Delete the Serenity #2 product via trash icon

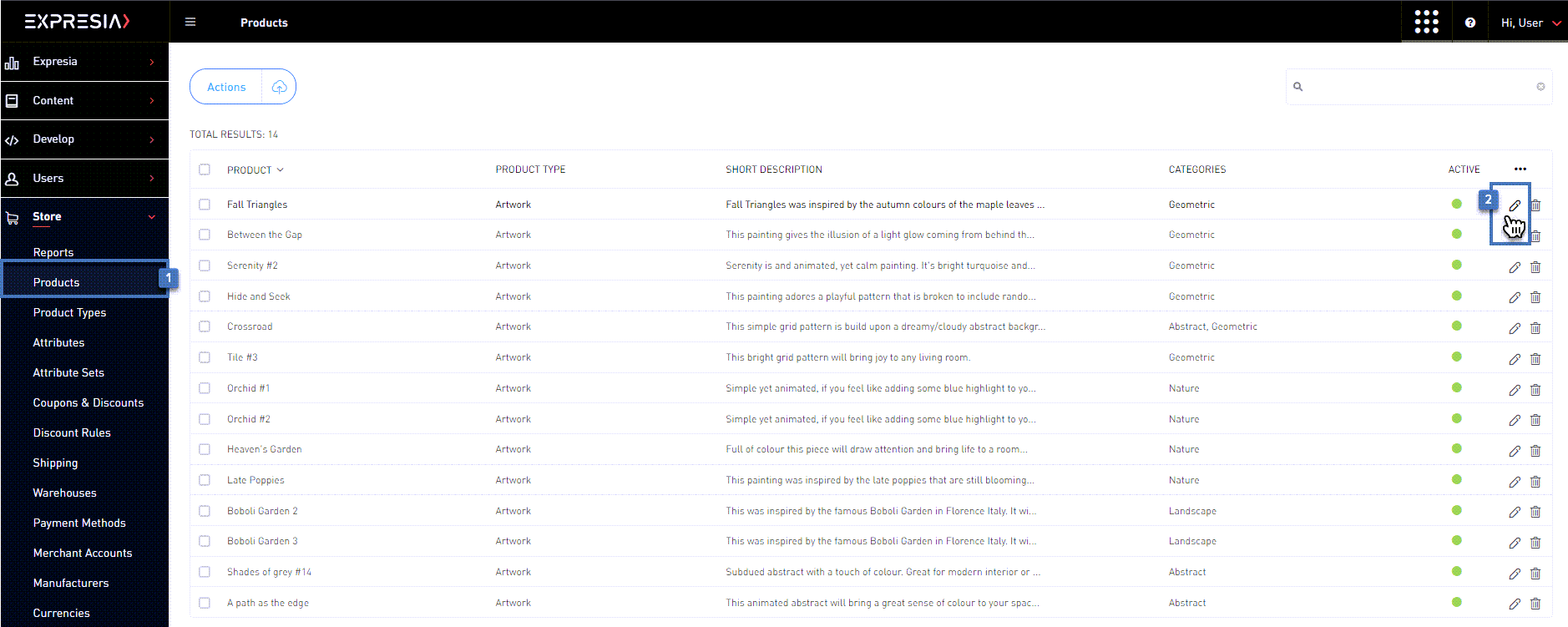click(x=1535, y=267)
